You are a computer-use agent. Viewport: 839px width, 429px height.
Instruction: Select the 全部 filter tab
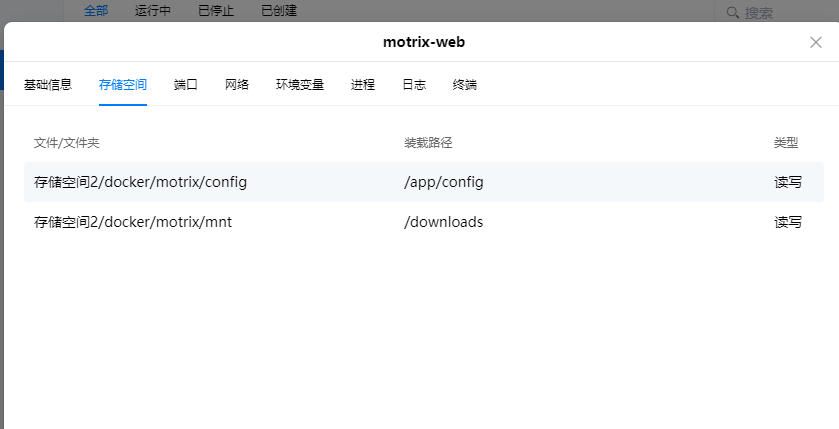pos(96,11)
